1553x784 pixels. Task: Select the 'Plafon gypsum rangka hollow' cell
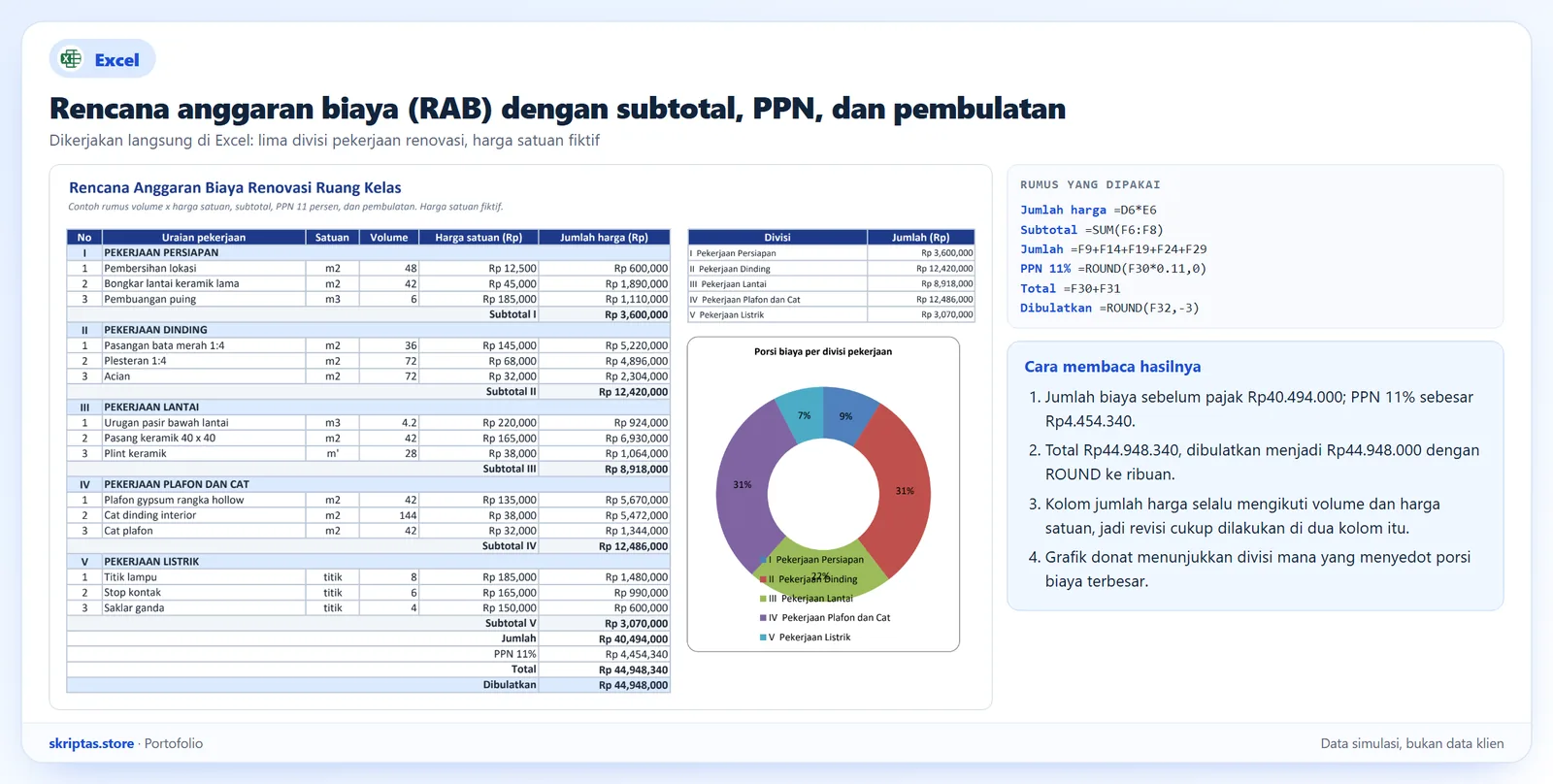(x=204, y=500)
